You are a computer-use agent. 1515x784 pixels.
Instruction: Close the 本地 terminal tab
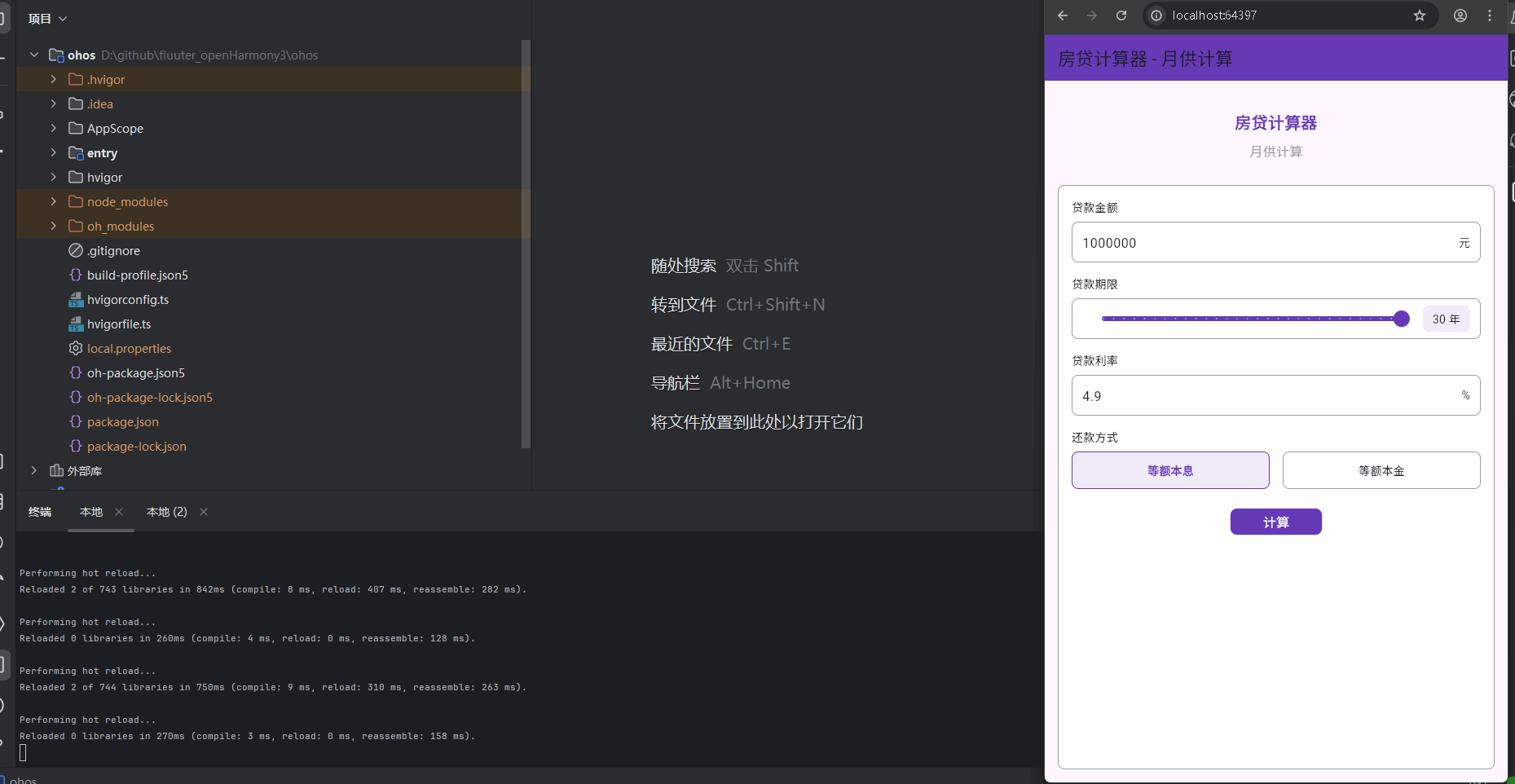coord(119,512)
